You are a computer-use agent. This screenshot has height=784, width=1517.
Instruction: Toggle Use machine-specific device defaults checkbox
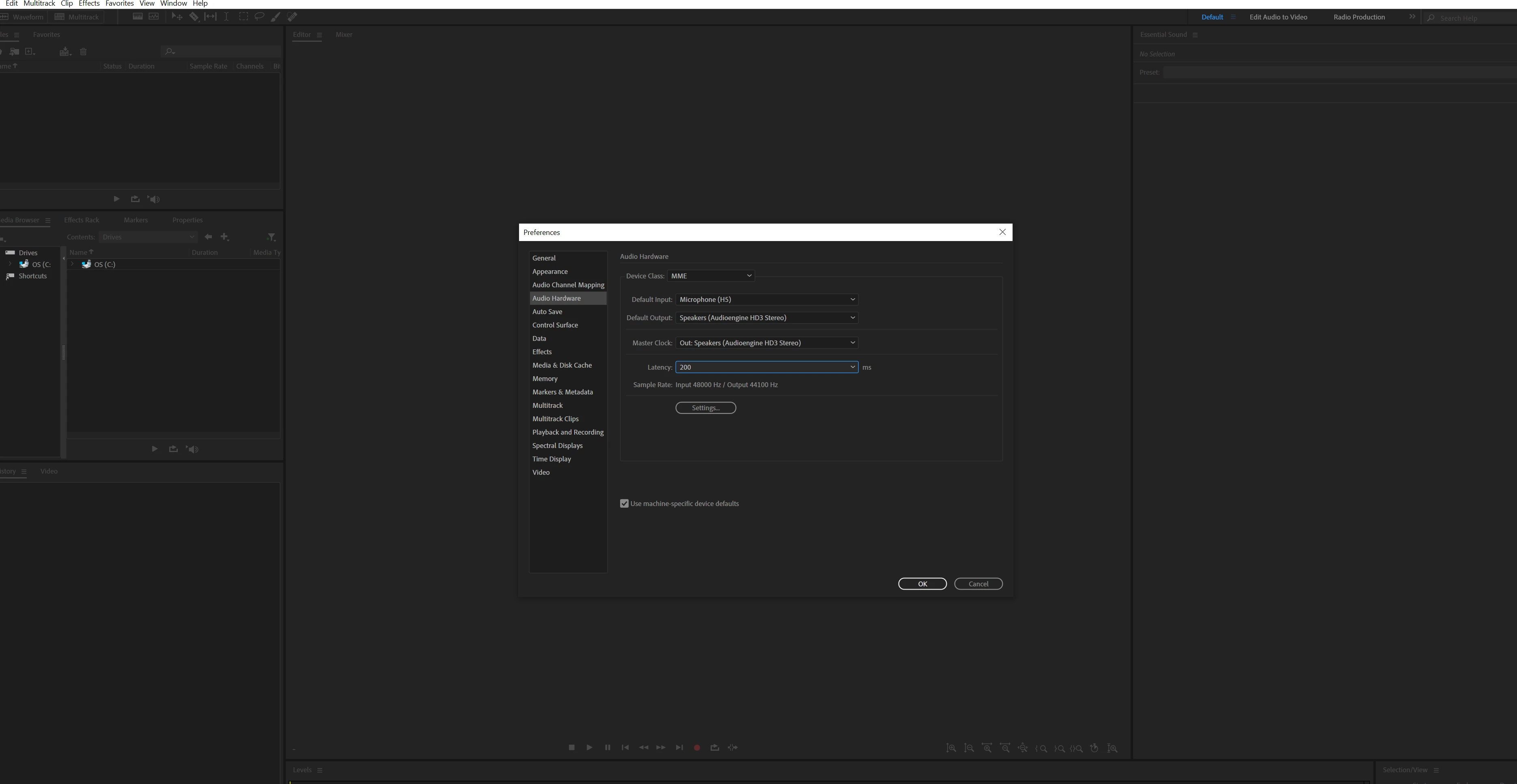624,504
